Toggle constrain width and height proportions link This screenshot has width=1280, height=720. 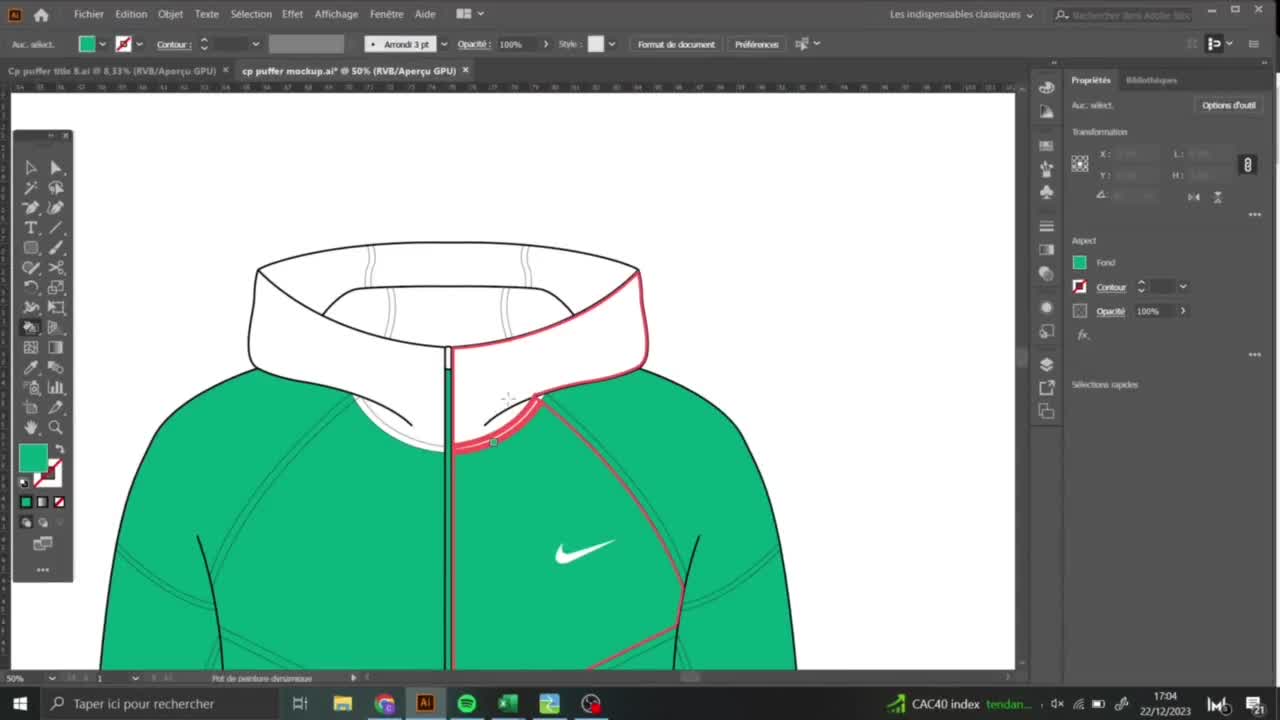(x=1247, y=165)
